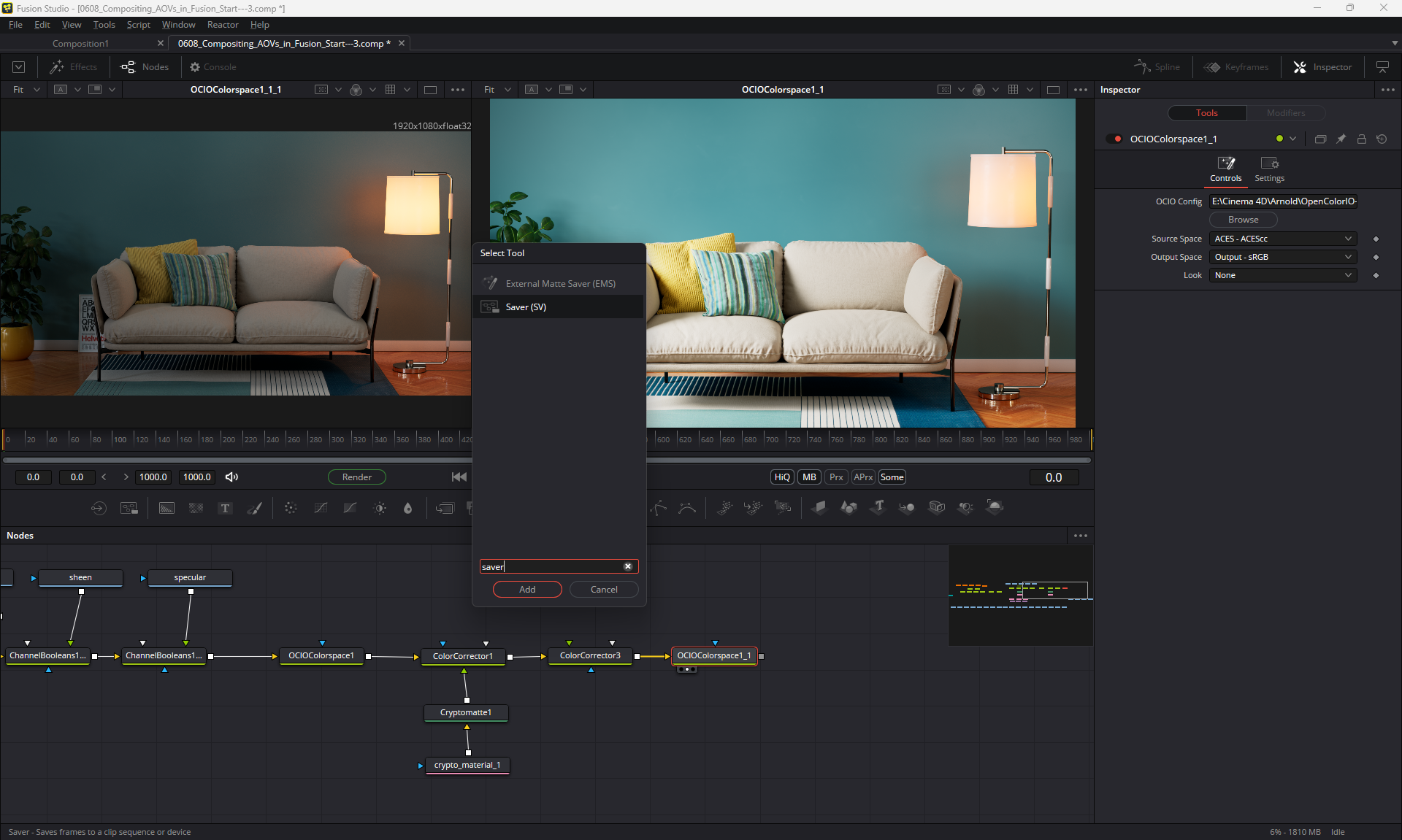Pin the OCIOColorspace1_1 inspector controls
Image resolution: width=1402 pixels, height=840 pixels.
click(x=1341, y=139)
